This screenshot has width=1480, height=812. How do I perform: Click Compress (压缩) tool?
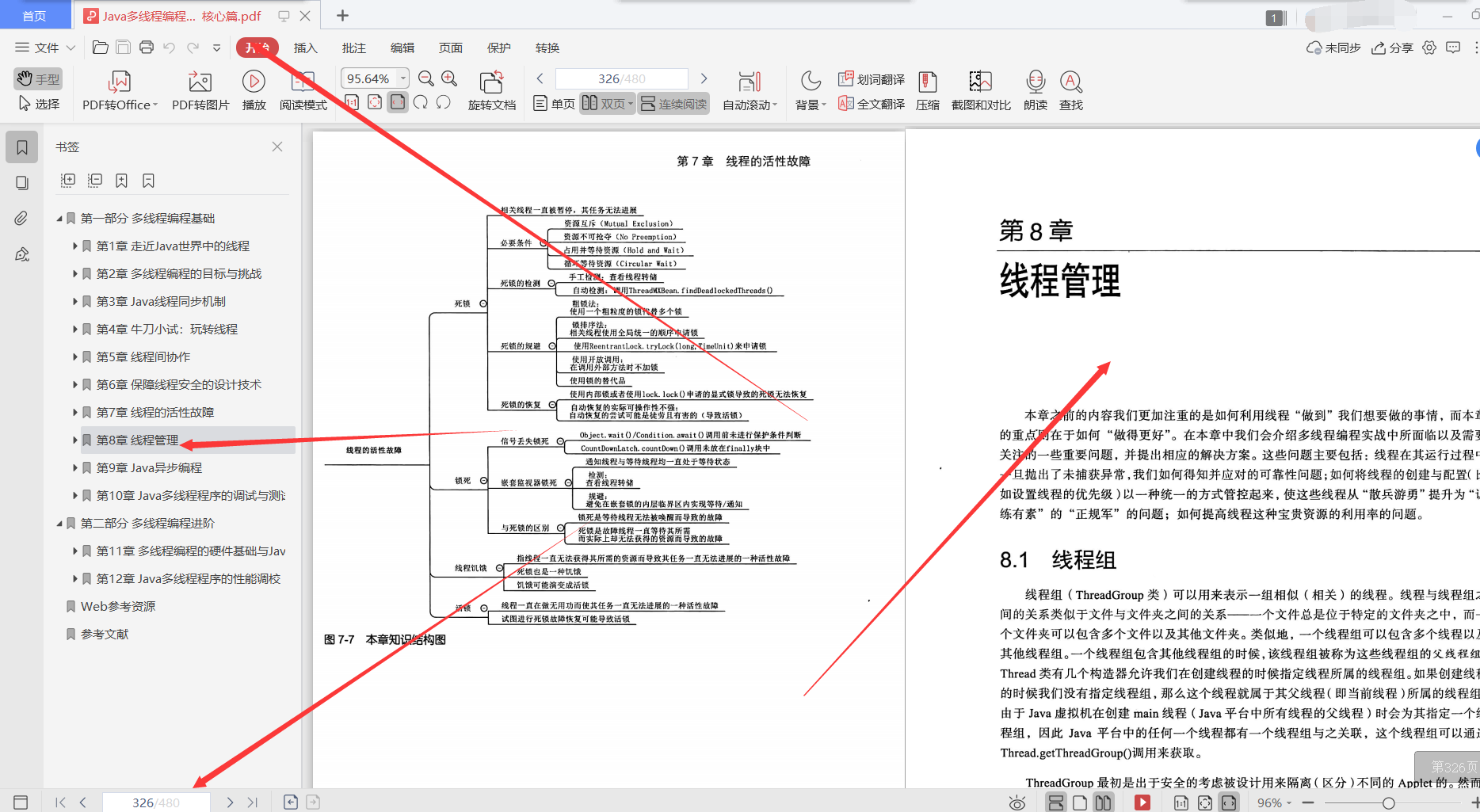pyautogui.click(x=928, y=91)
